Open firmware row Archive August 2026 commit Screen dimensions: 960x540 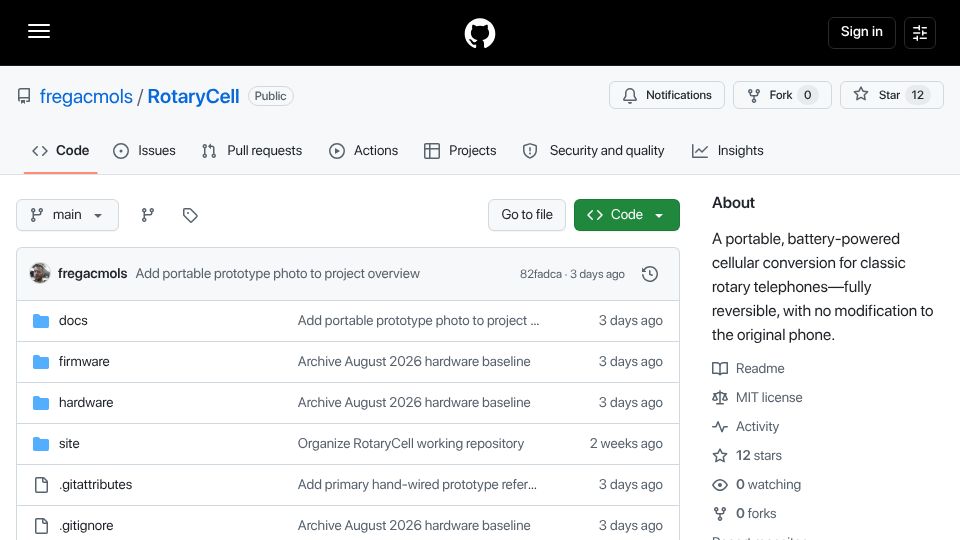point(414,362)
